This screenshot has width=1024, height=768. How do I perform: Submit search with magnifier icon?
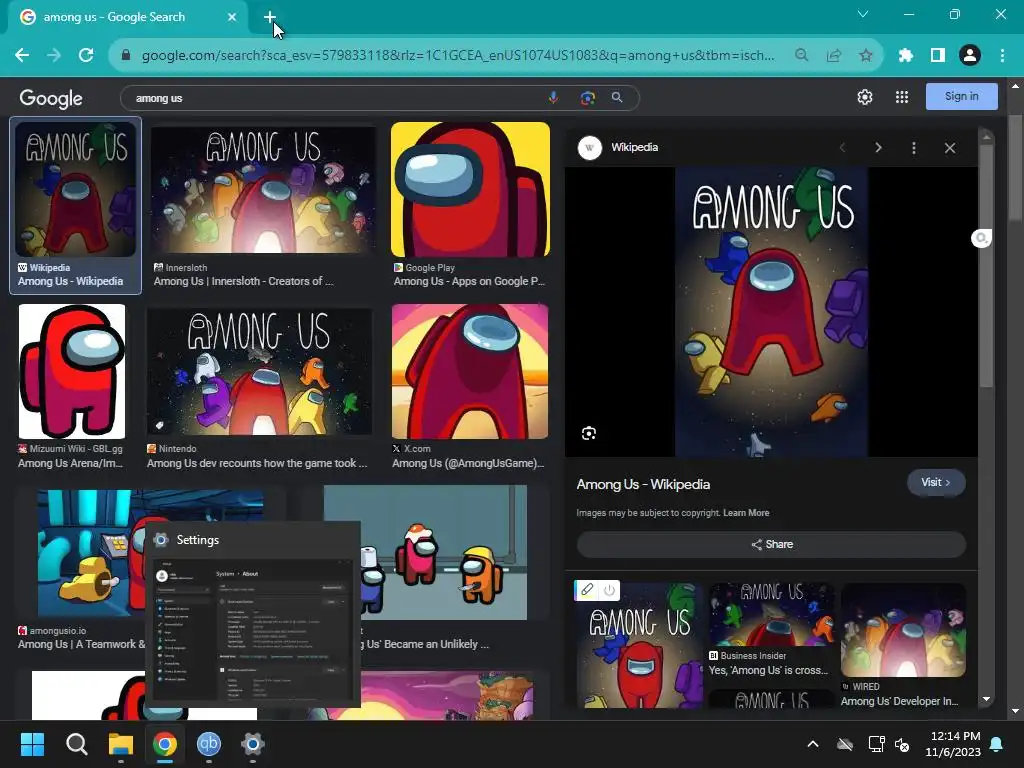[617, 98]
